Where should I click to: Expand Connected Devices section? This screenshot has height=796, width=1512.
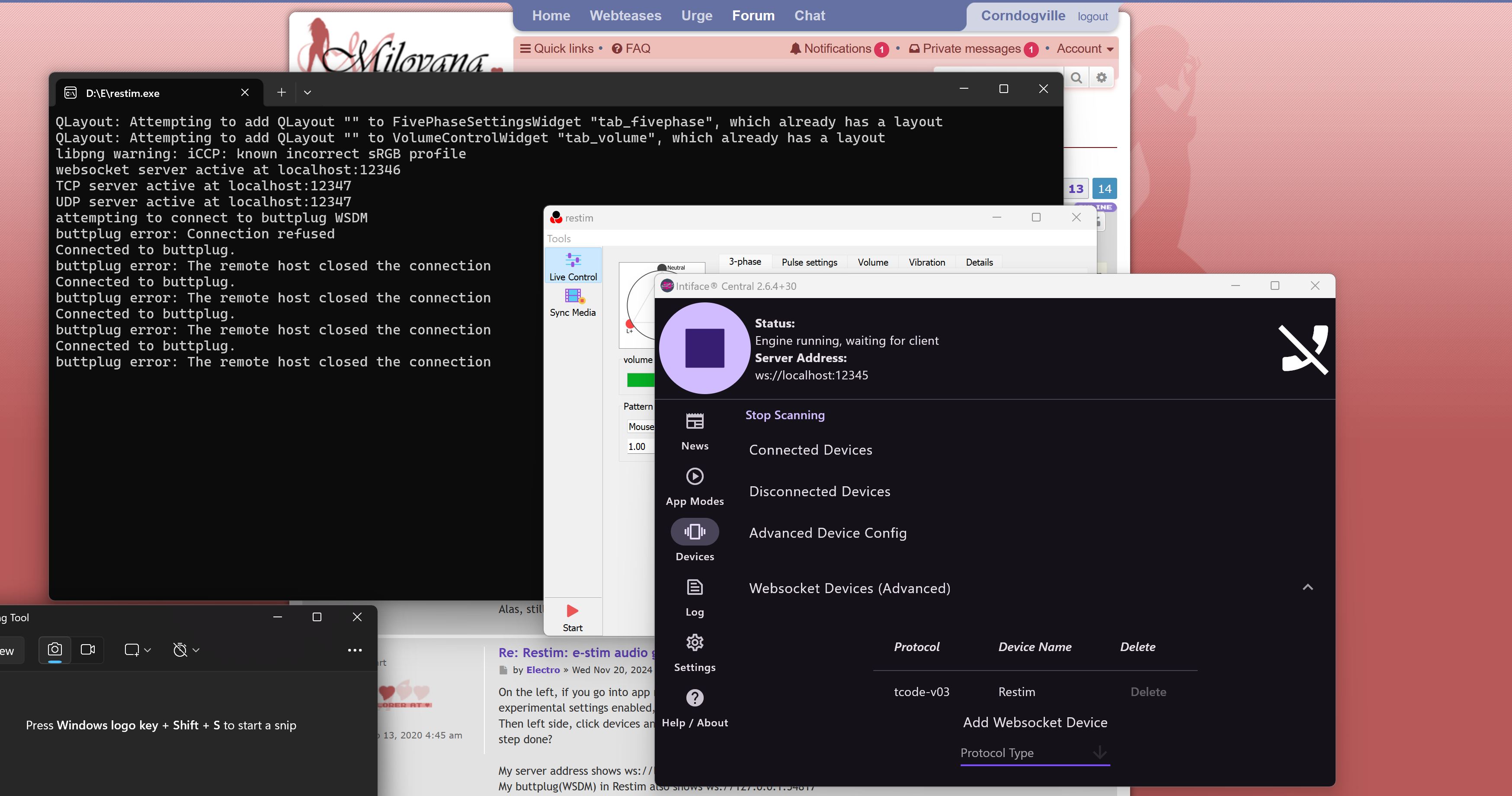[810, 449]
